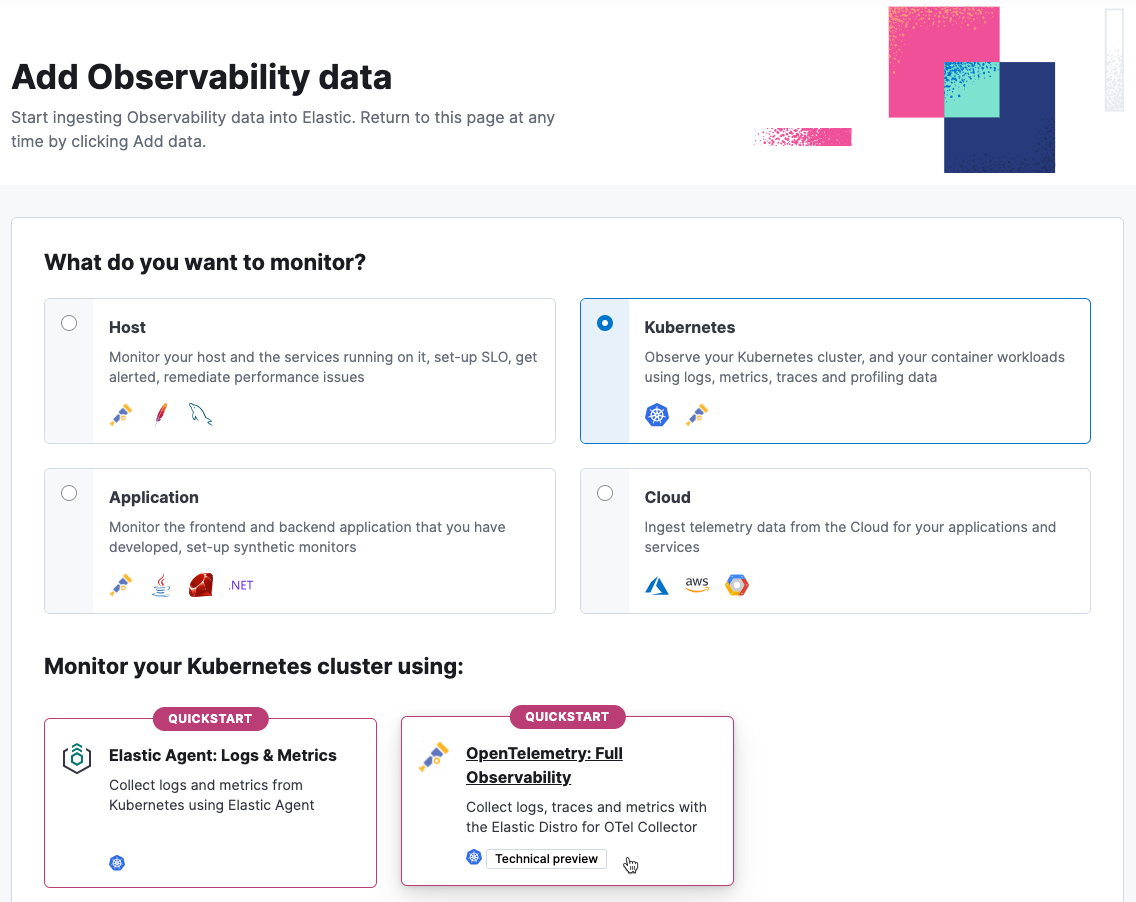Click the Google Cloud logo icon
The width and height of the screenshot is (1136, 902).
point(737,585)
